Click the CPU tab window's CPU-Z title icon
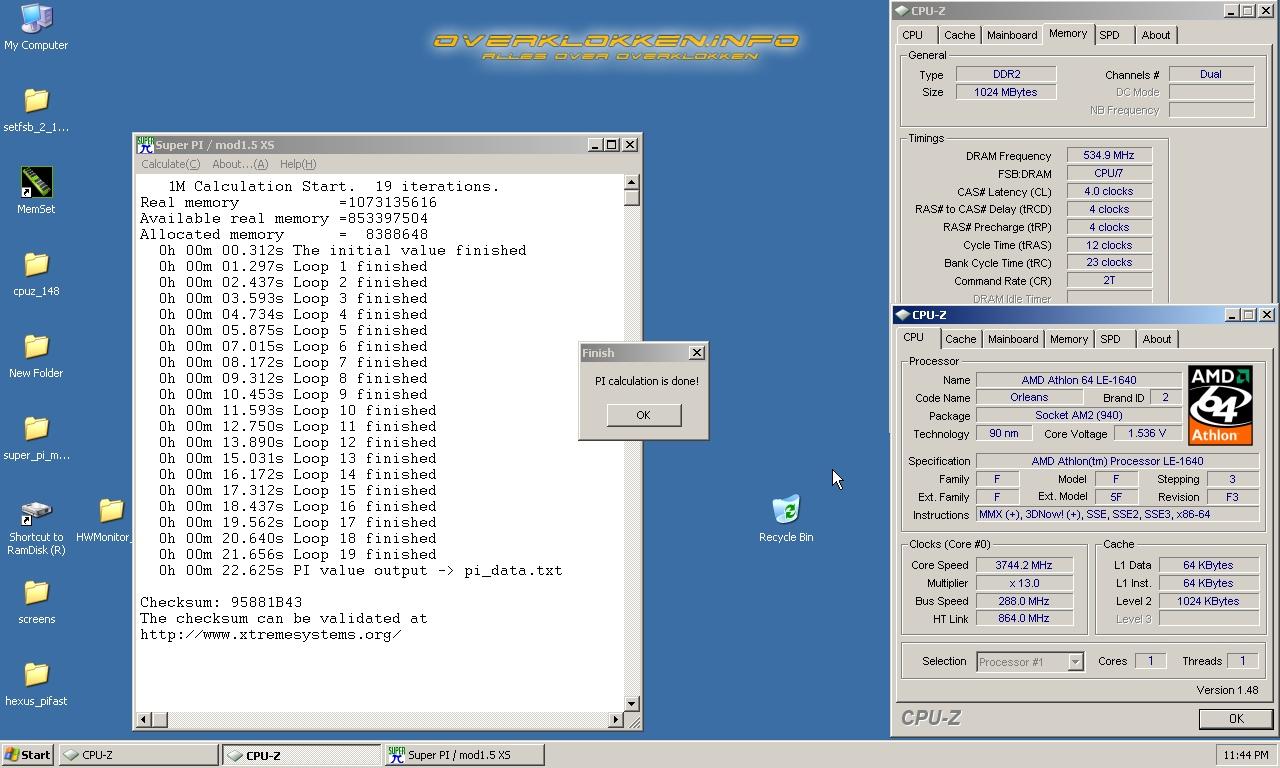Viewport: 1280px width, 768px height. click(901, 315)
